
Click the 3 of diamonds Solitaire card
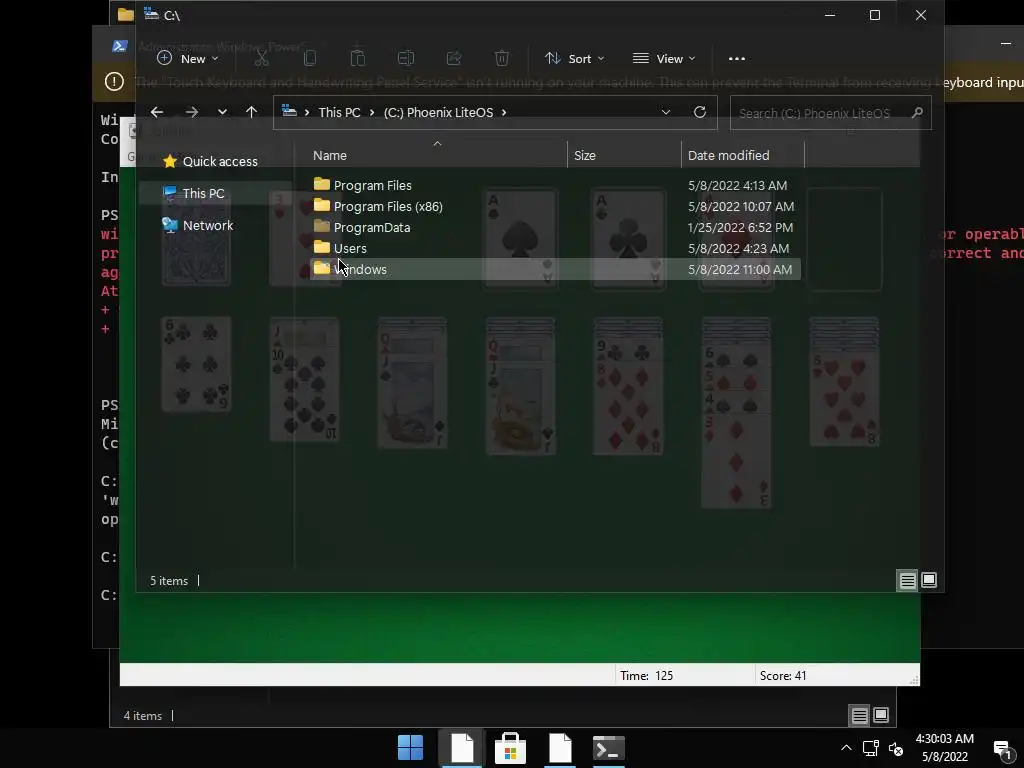coord(736,460)
